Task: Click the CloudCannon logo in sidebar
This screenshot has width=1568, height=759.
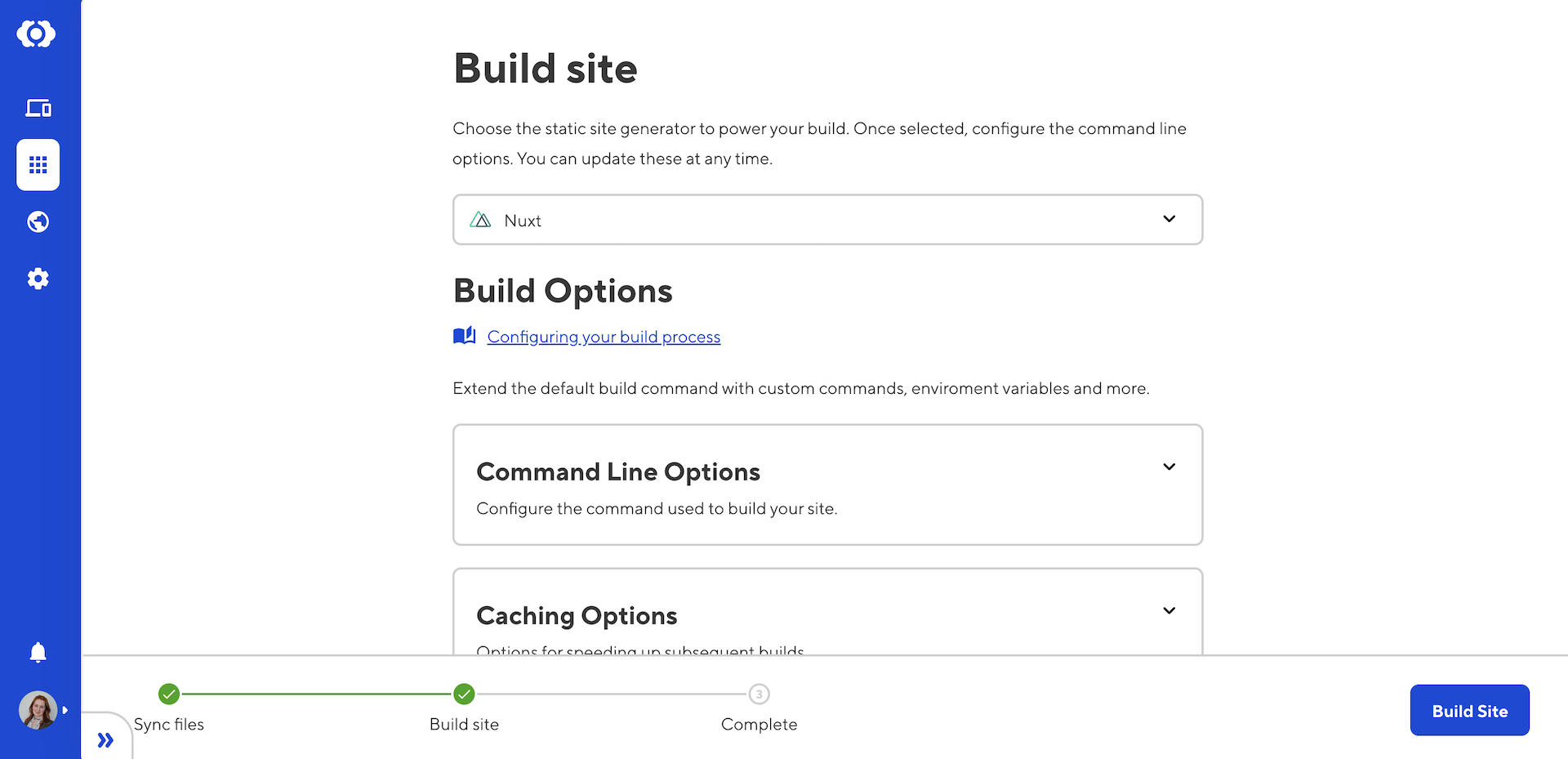Action: 37,34
